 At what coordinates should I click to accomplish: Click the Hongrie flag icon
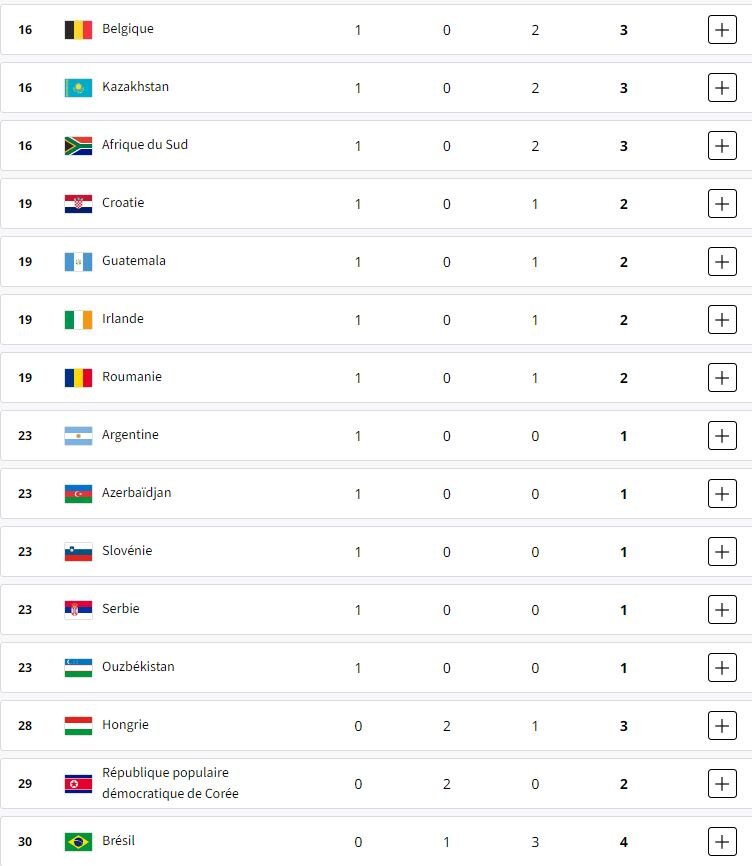click(x=78, y=726)
